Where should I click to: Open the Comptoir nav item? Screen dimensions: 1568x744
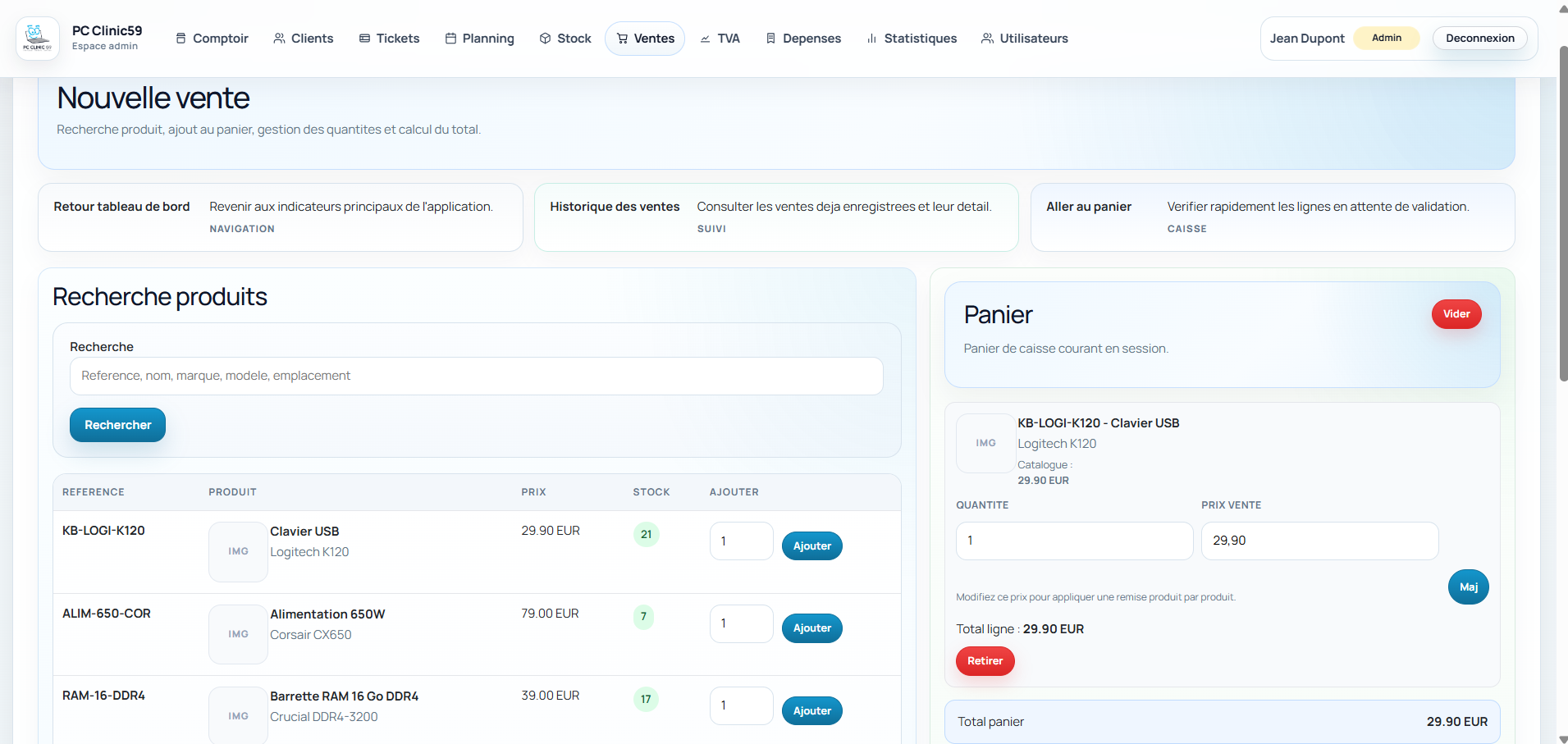tap(212, 39)
